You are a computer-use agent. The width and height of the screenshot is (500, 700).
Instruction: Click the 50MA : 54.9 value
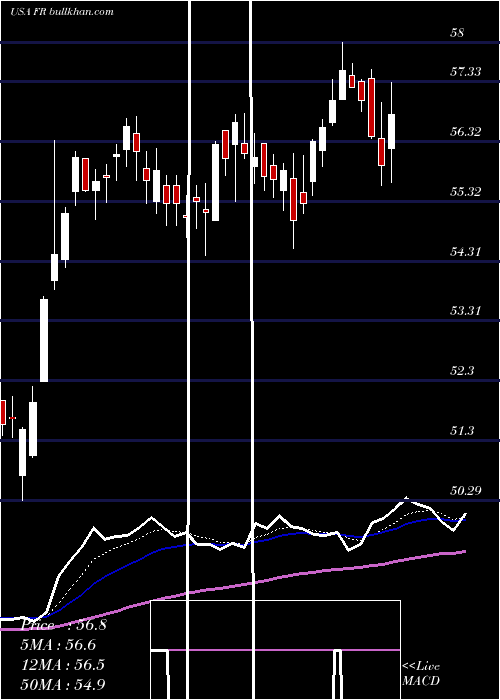63,684
